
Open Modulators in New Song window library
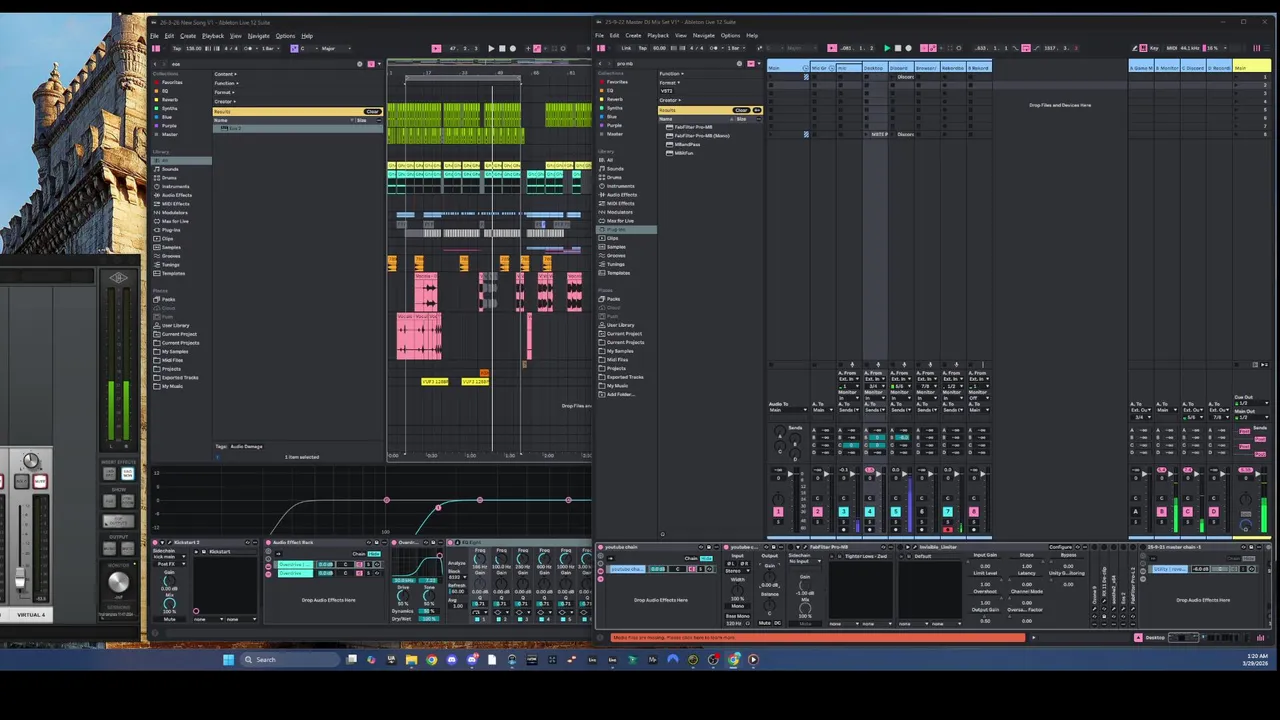click(174, 212)
